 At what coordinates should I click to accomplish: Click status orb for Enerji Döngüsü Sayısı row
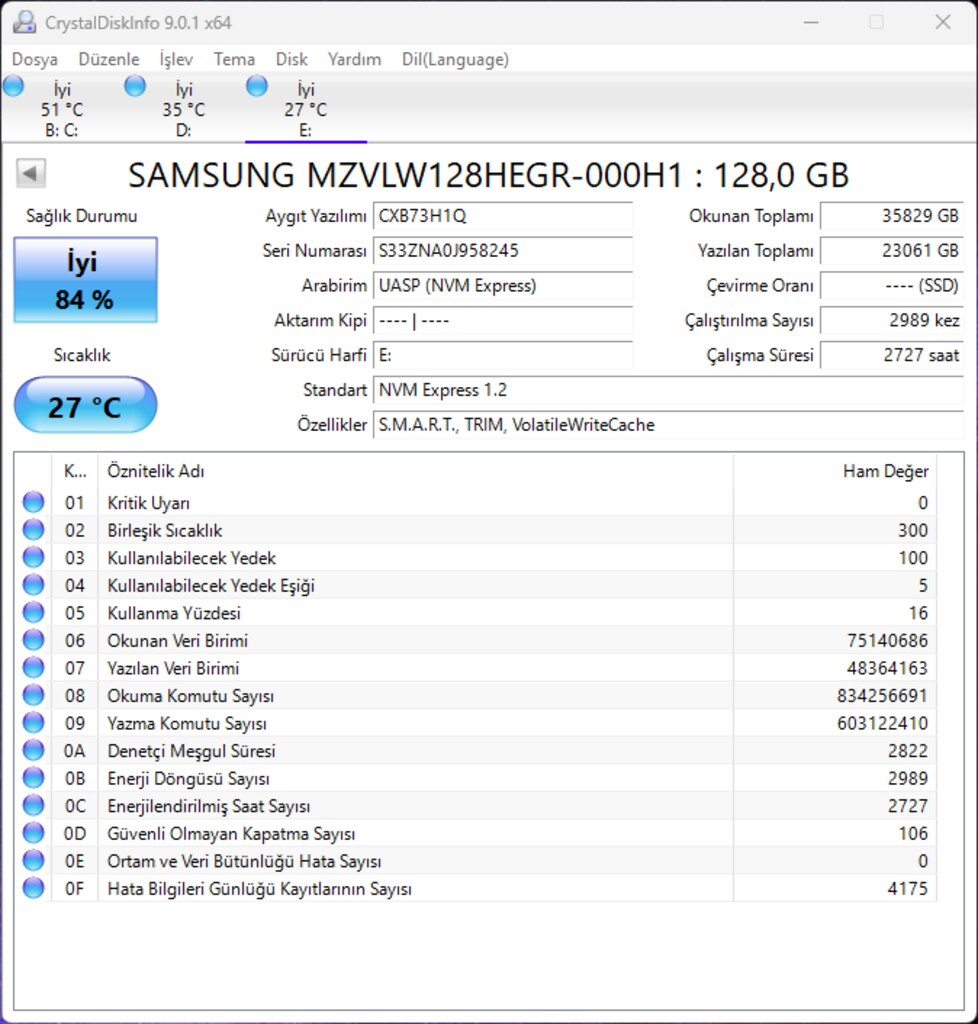[33, 778]
